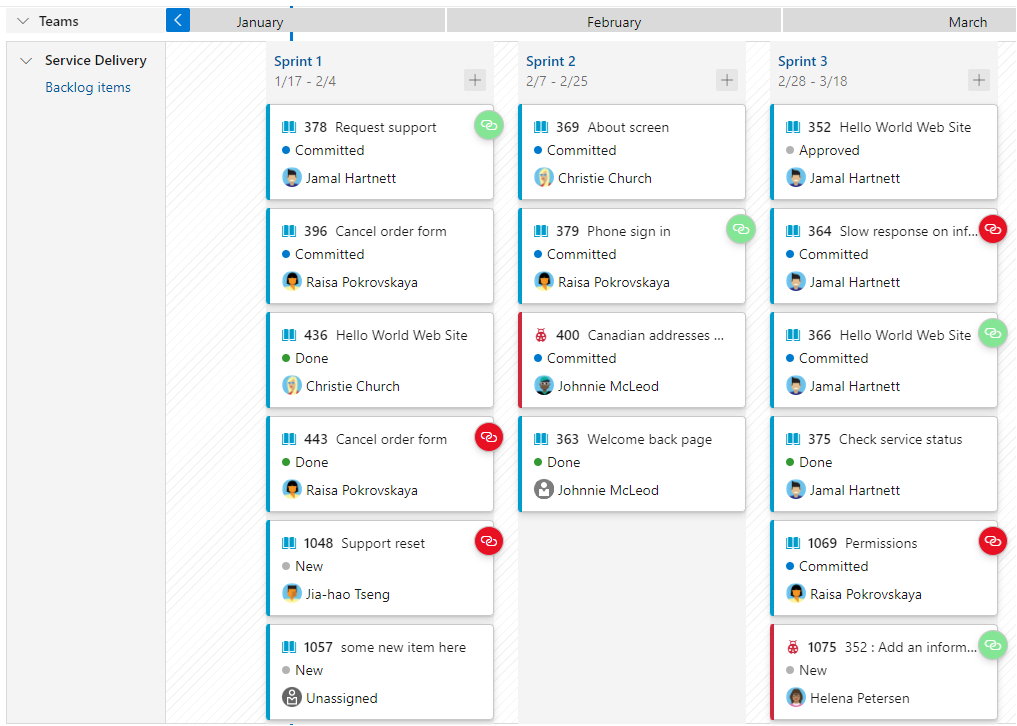Screen dimensions: 1017x726
Task: Select the January timeline header
Action: 260,21
